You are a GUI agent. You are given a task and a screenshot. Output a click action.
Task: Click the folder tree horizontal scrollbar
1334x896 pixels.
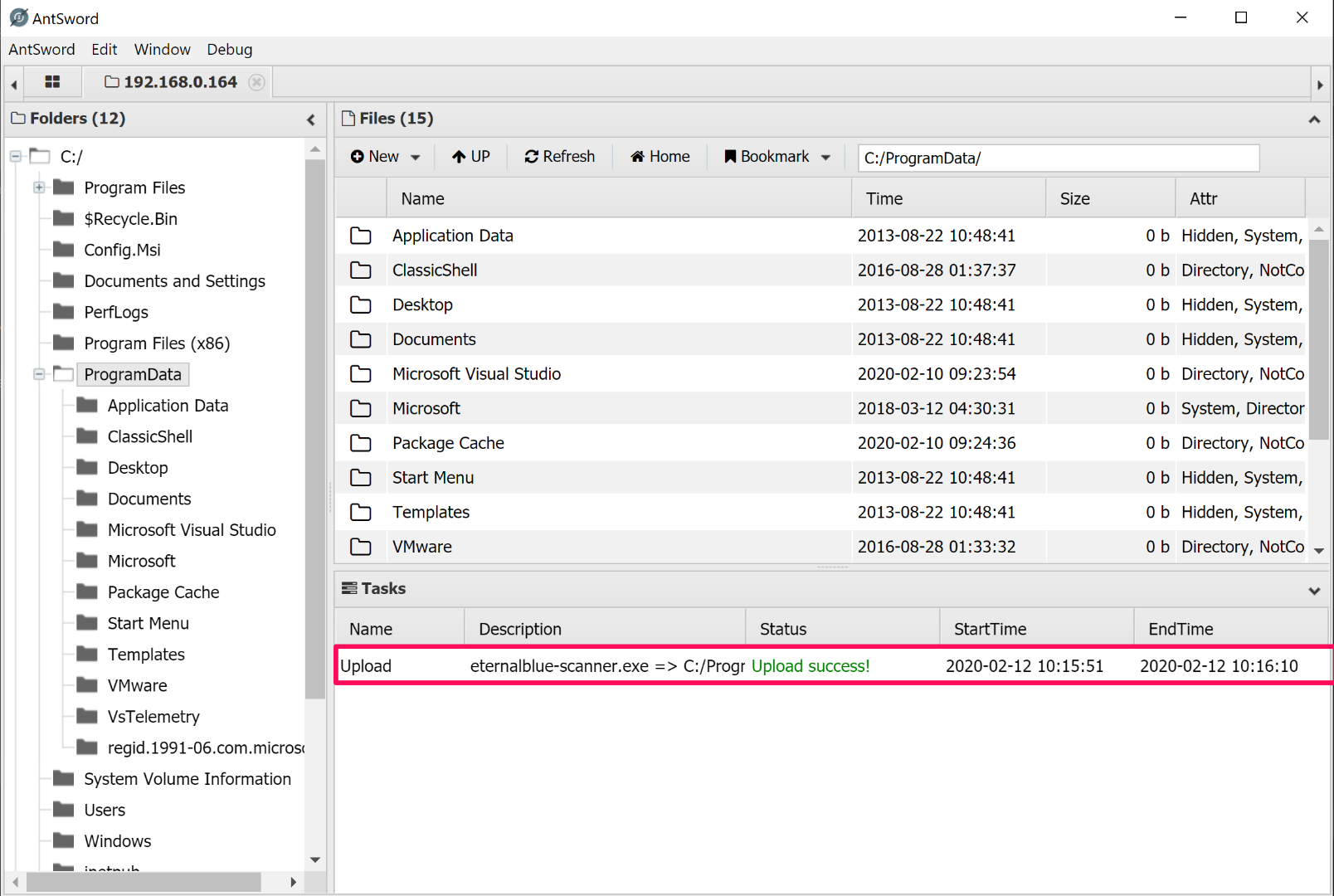pyautogui.click(x=144, y=881)
